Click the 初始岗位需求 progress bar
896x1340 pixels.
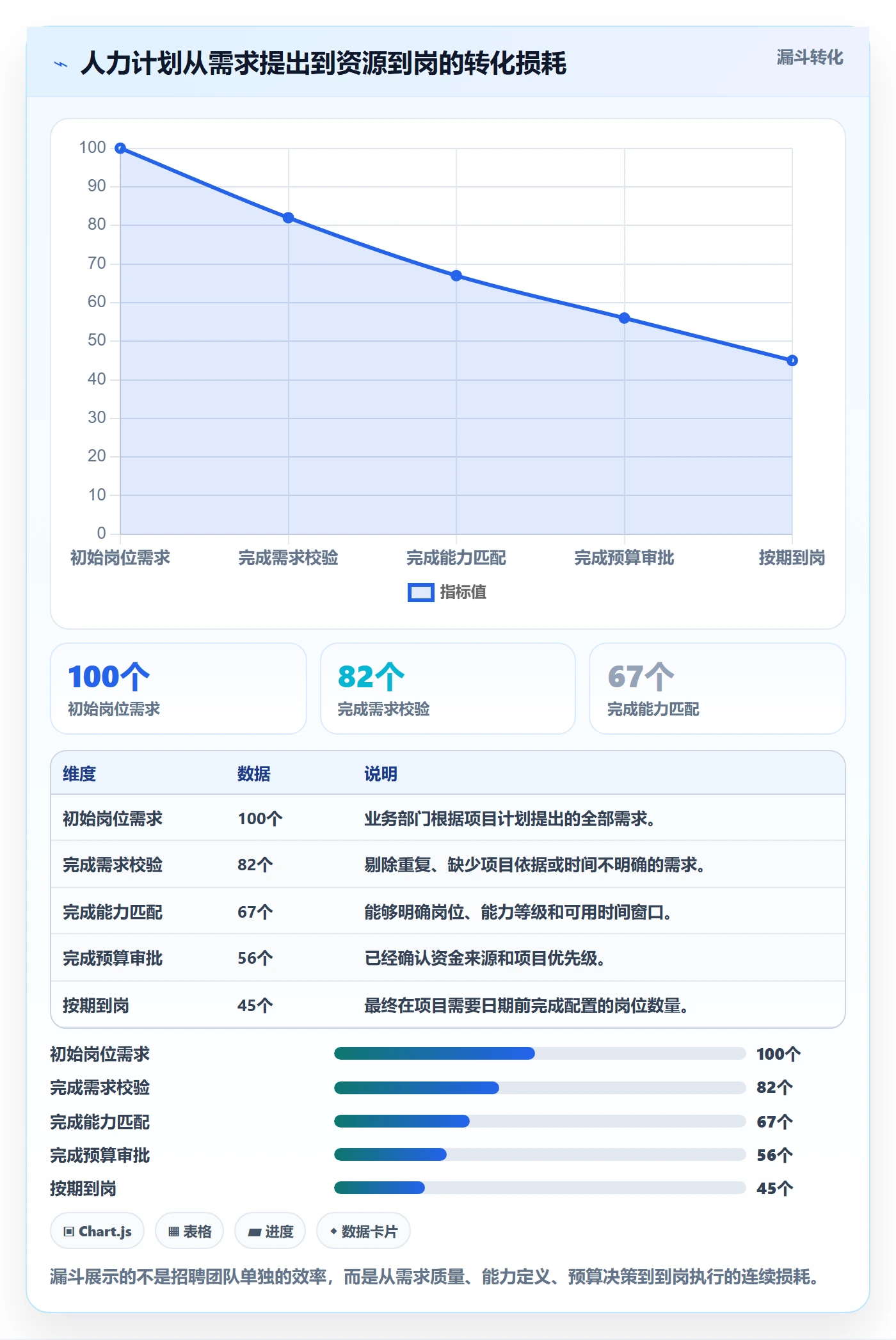click(540, 1053)
